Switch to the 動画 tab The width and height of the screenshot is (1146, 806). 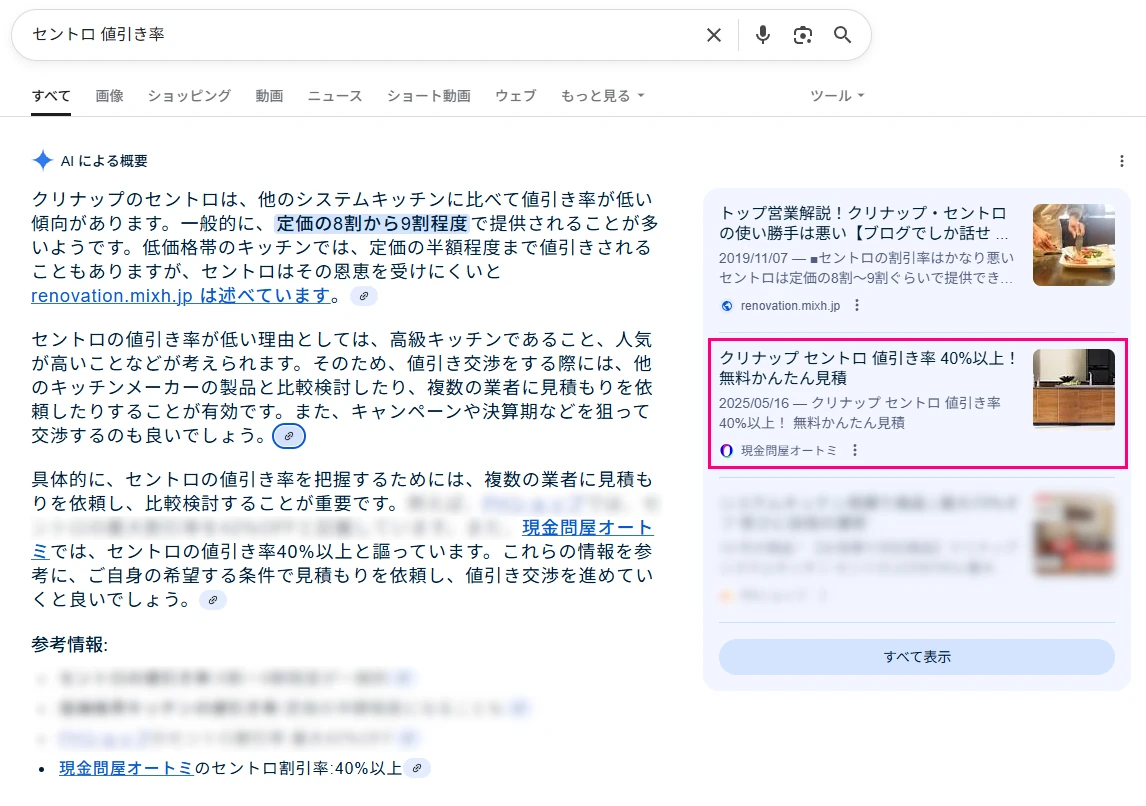tap(269, 96)
